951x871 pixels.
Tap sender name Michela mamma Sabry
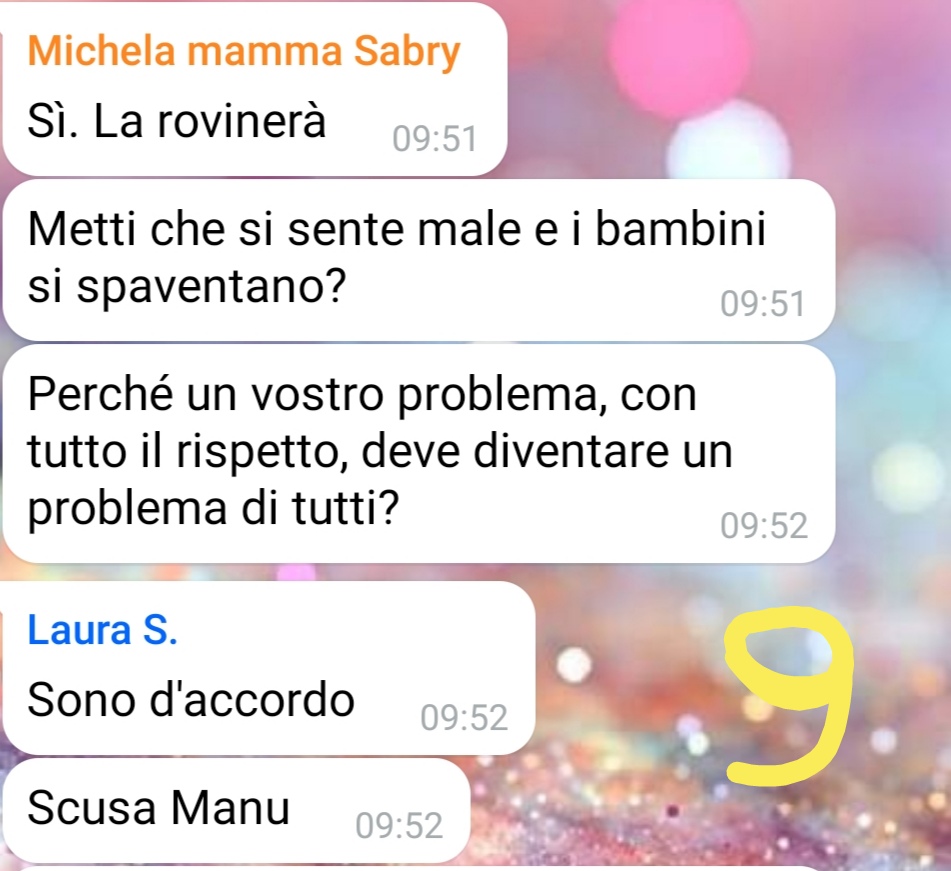(244, 52)
